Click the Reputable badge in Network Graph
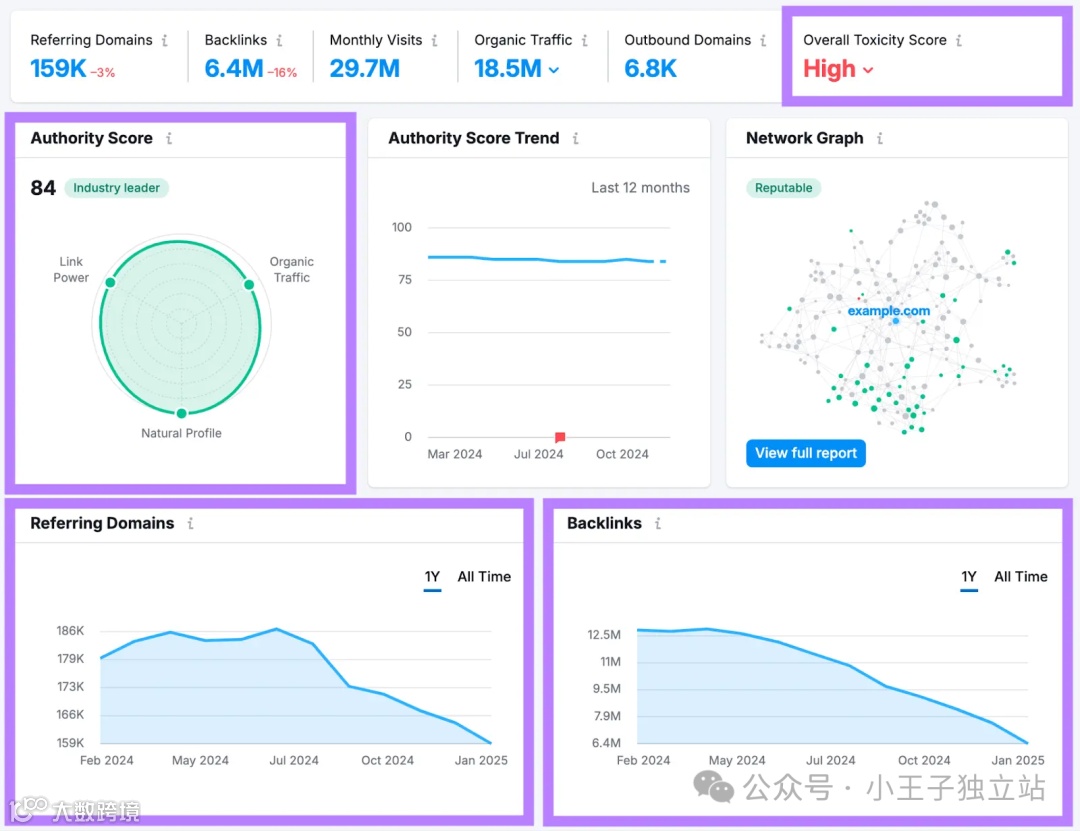 [783, 188]
